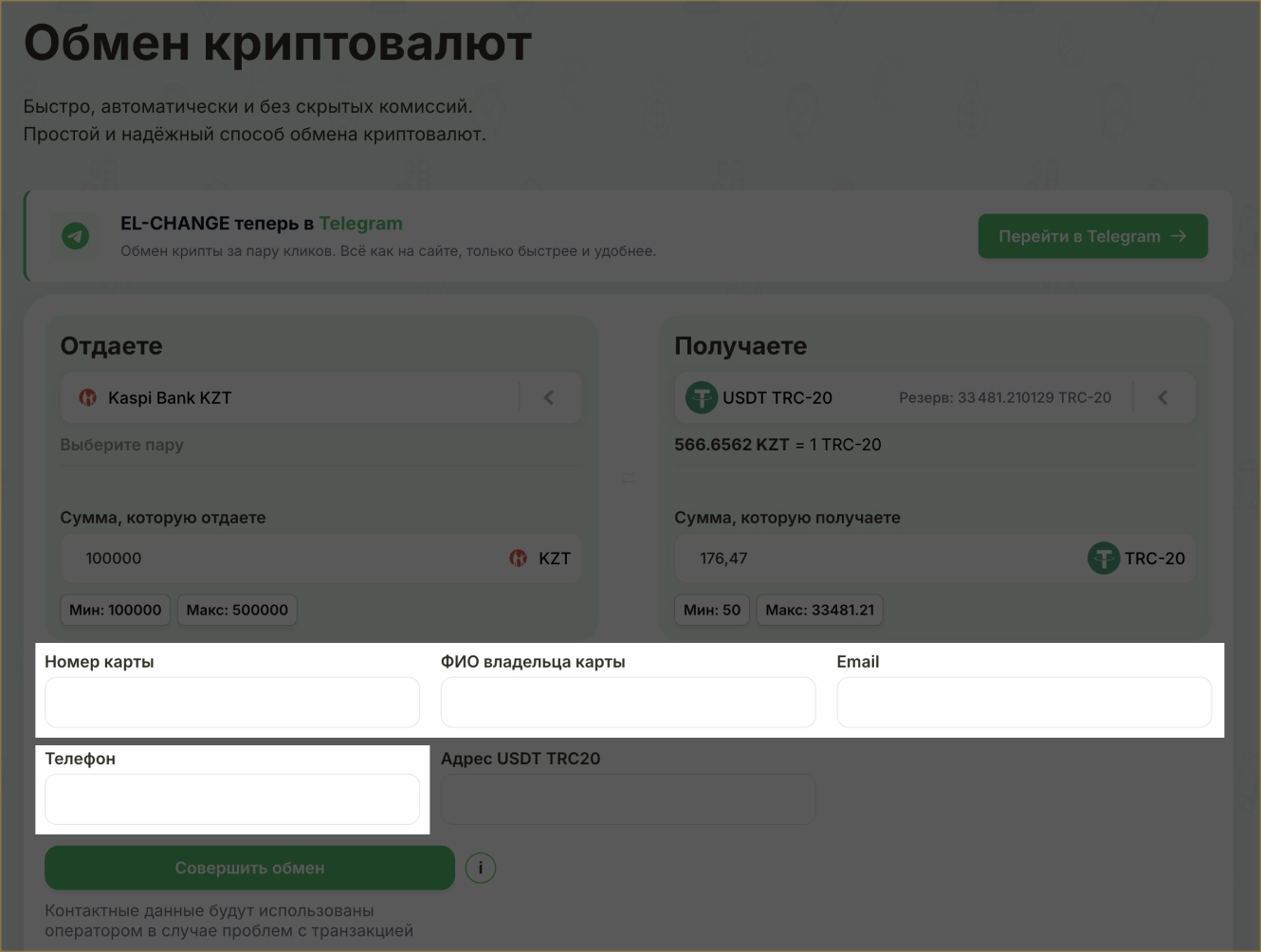
Task: Expand the Kaspi Bank KZT currency selector
Action: pyautogui.click(x=284, y=397)
